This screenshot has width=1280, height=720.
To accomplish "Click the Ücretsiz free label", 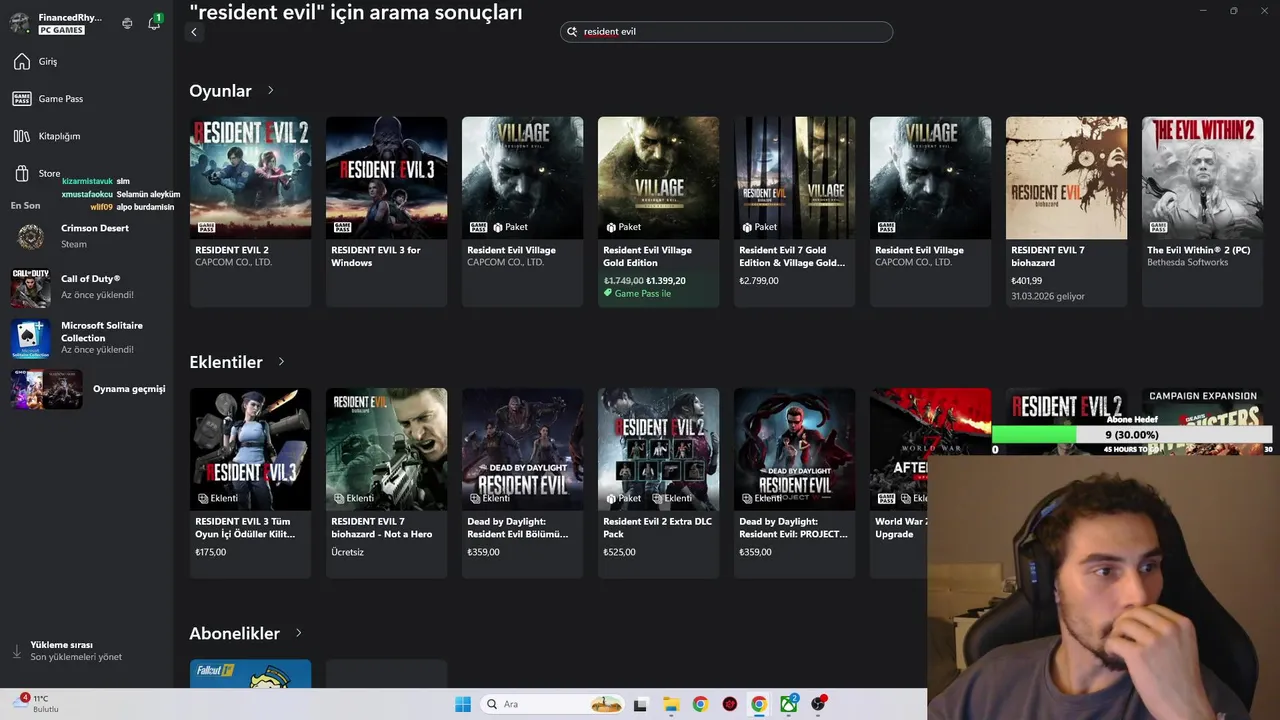I will click(x=347, y=552).
